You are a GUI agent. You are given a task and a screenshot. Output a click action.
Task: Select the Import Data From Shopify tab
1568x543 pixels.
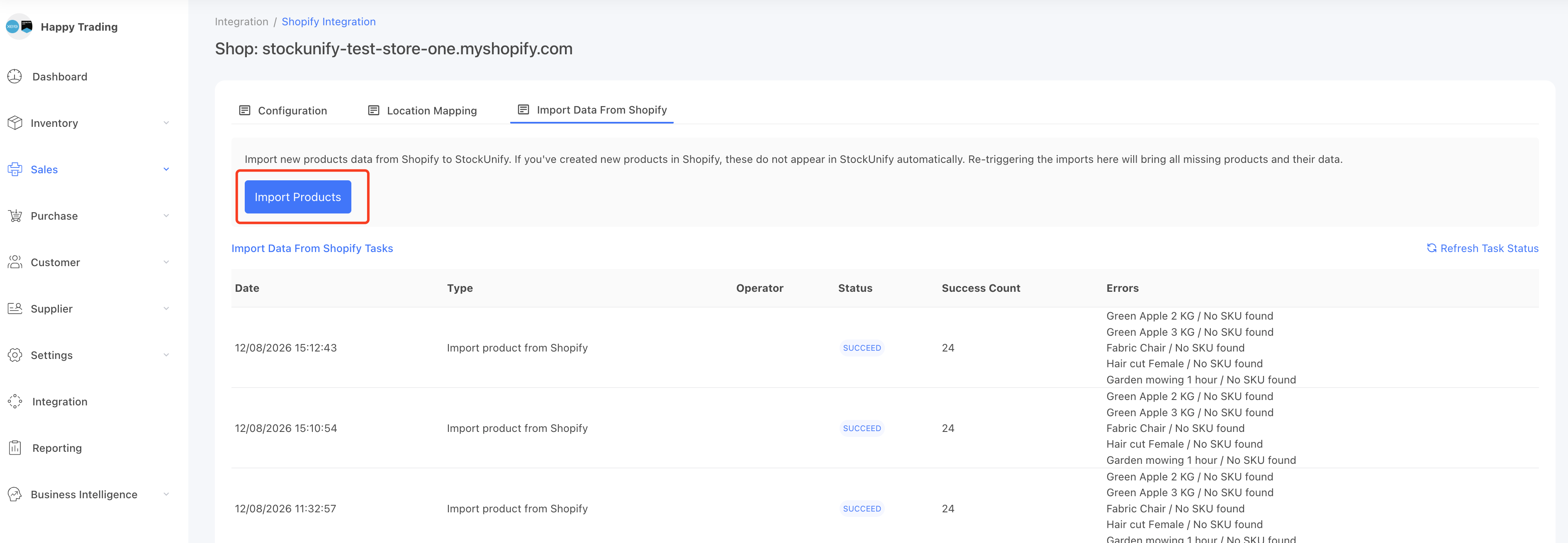pyautogui.click(x=592, y=110)
